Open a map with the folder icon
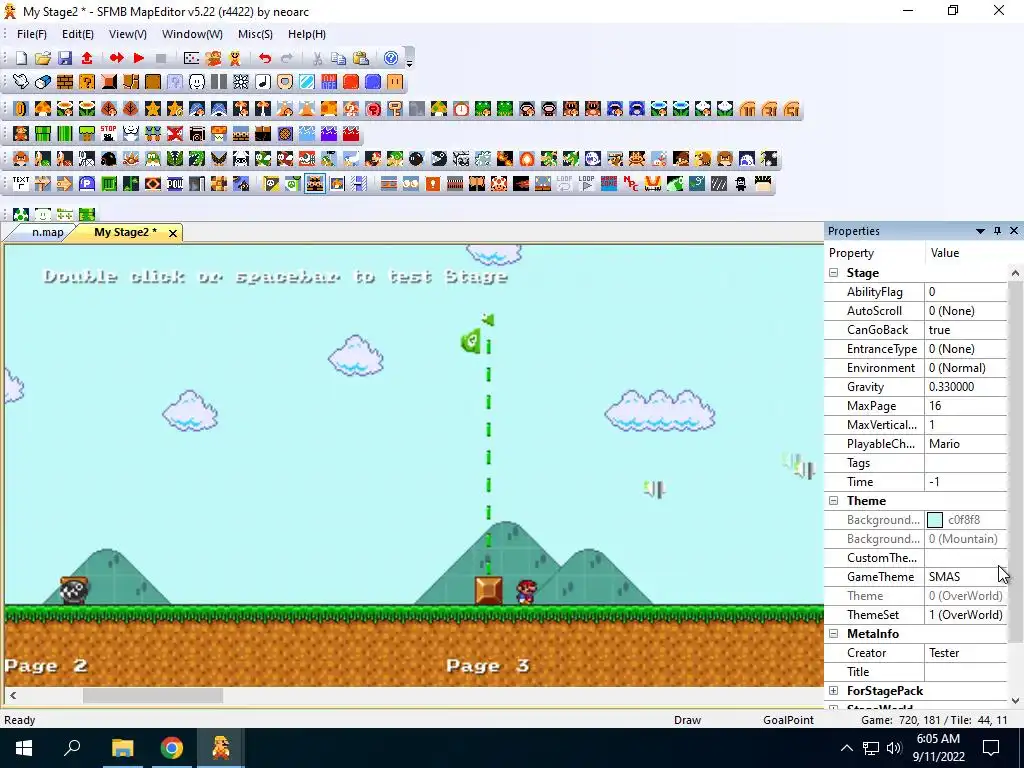1024x768 pixels. tap(42, 59)
